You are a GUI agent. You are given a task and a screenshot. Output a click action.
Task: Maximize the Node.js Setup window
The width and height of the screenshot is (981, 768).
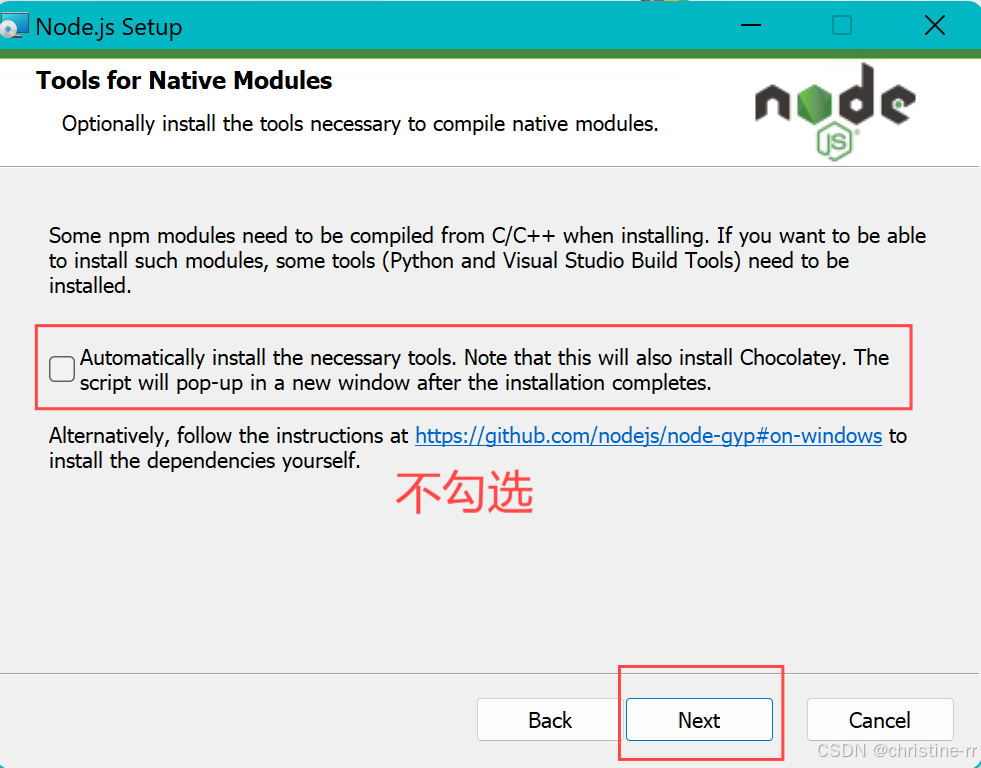click(x=841, y=26)
